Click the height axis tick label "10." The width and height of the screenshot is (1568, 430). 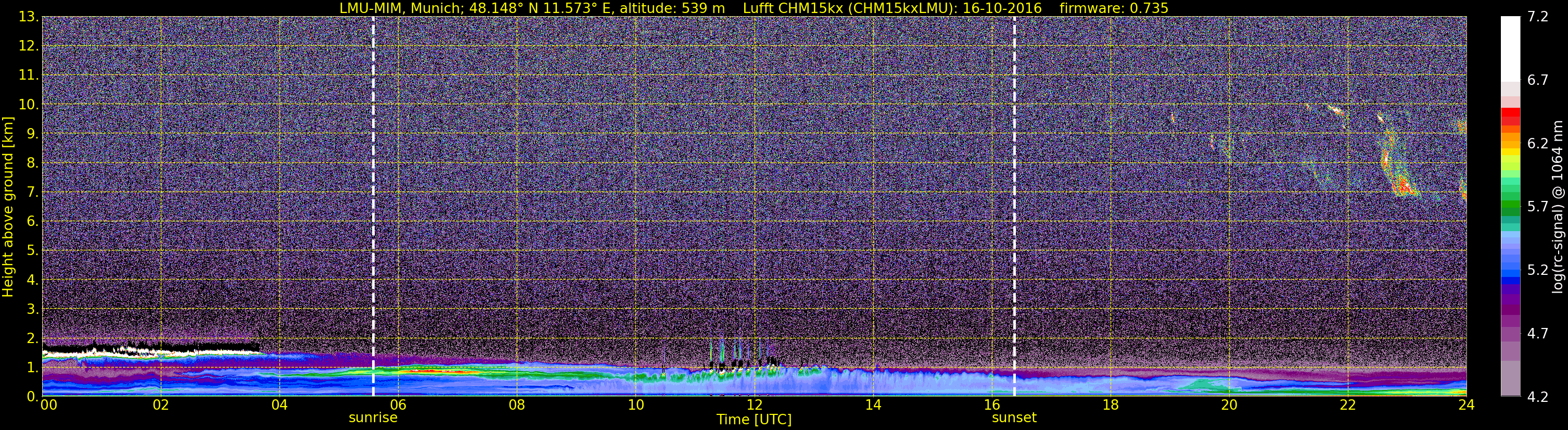click(x=29, y=105)
